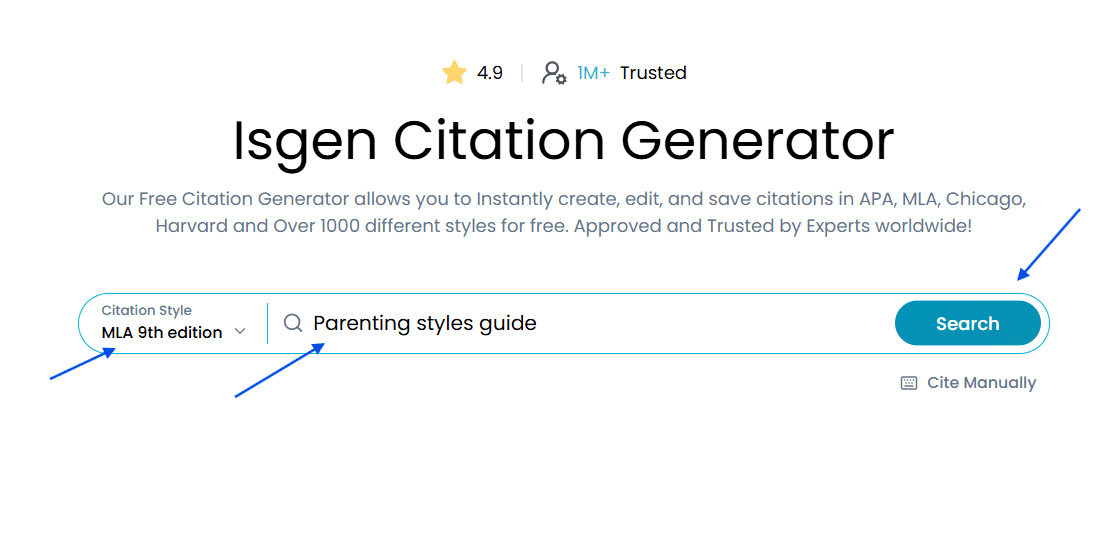Click on the 'Parenting styles guide' query text

pyautogui.click(x=425, y=323)
